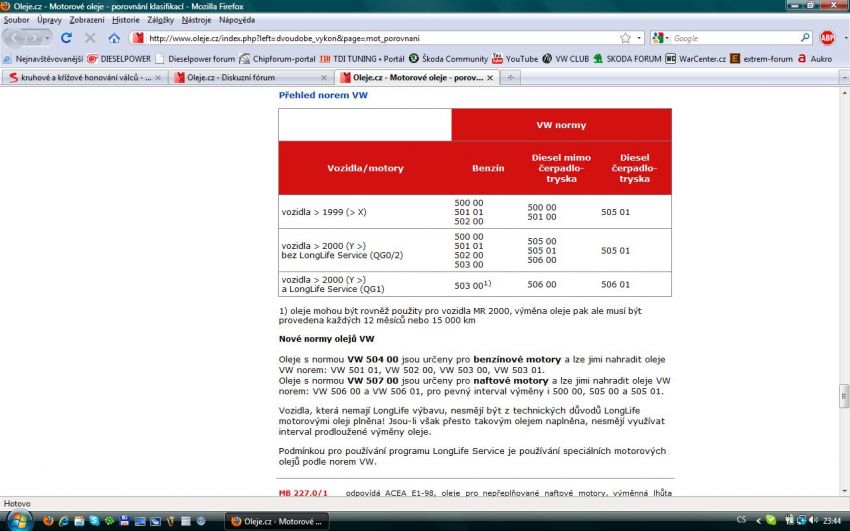
Task: Open the Nápověda menu
Action: (x=237, y=20)
